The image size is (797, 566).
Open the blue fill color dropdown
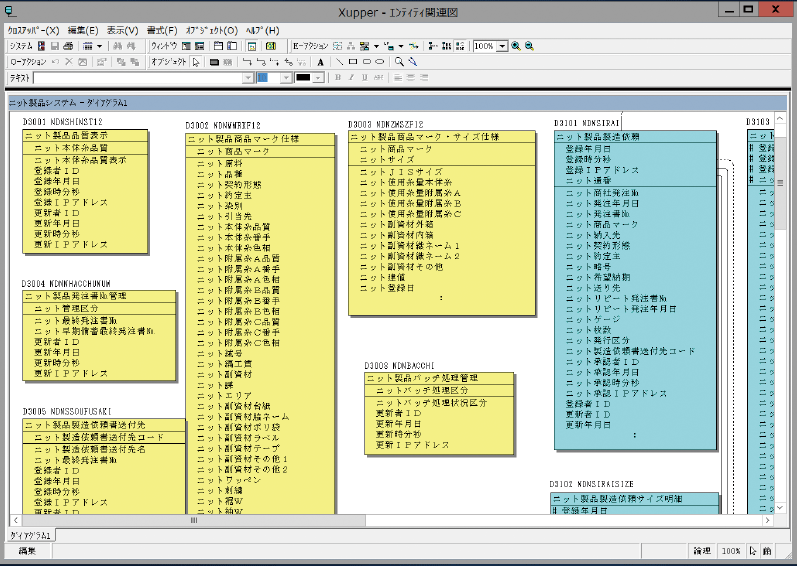[287, 77]
